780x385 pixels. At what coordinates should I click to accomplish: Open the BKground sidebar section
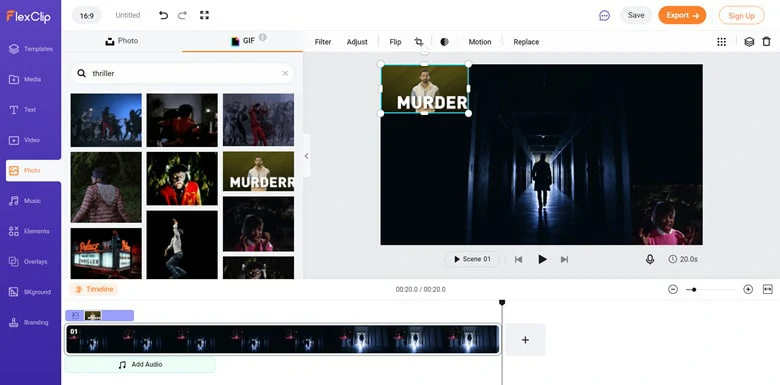[31, 292]
